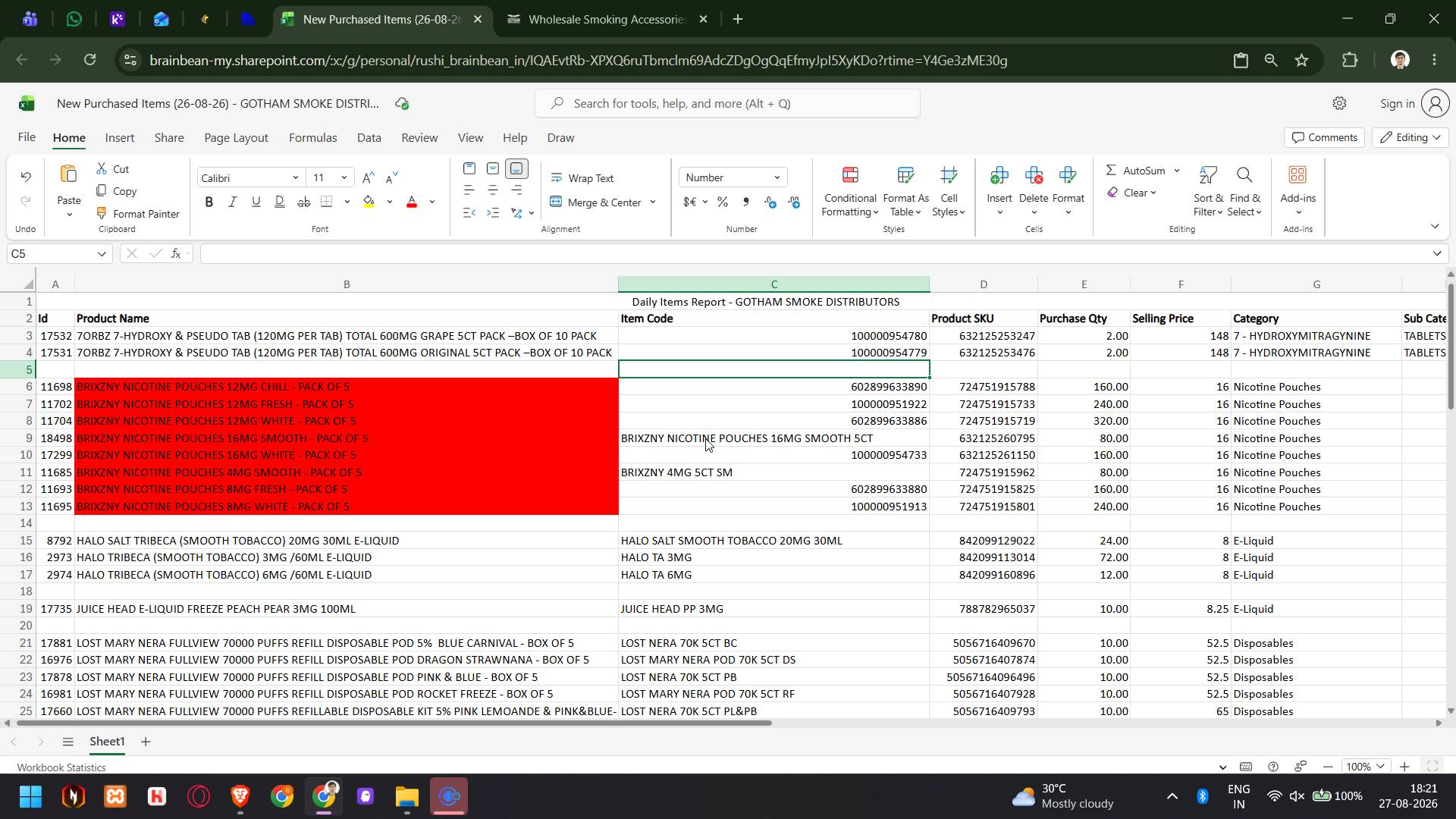Apply the red font color swatch

(412, 202)
